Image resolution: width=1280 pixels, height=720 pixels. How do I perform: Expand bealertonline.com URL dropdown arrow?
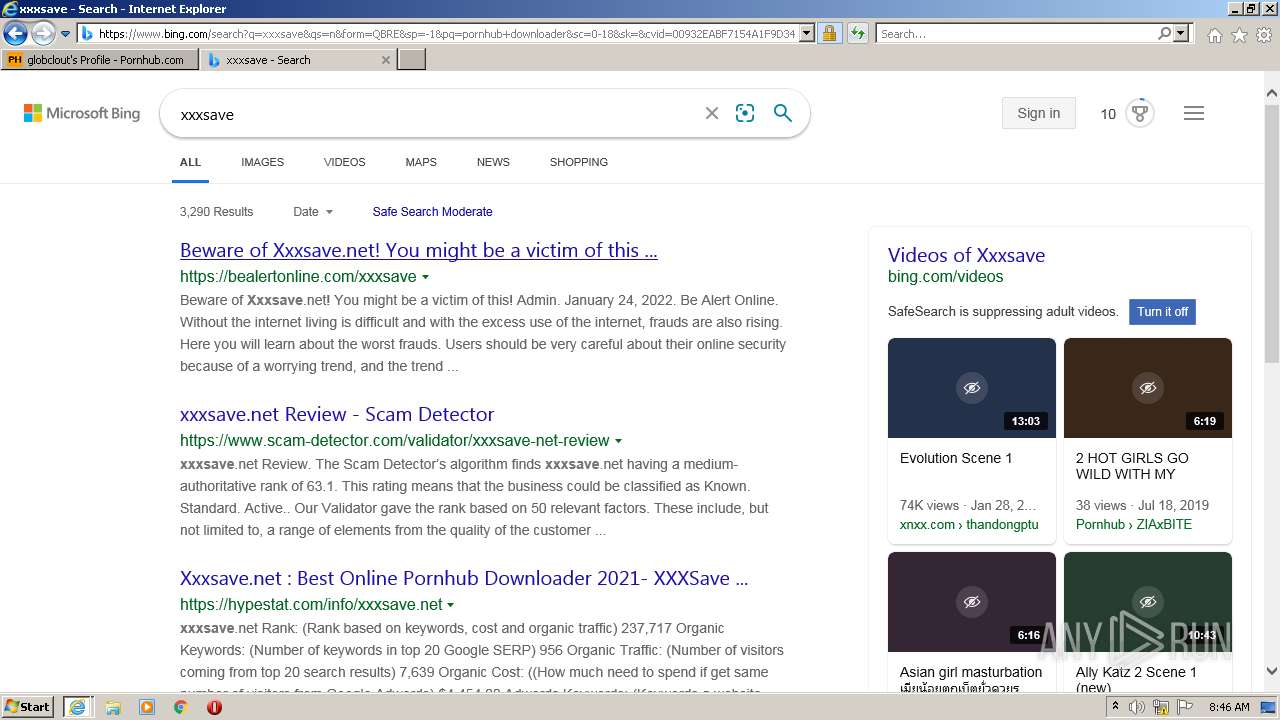(x=426, y=277)
